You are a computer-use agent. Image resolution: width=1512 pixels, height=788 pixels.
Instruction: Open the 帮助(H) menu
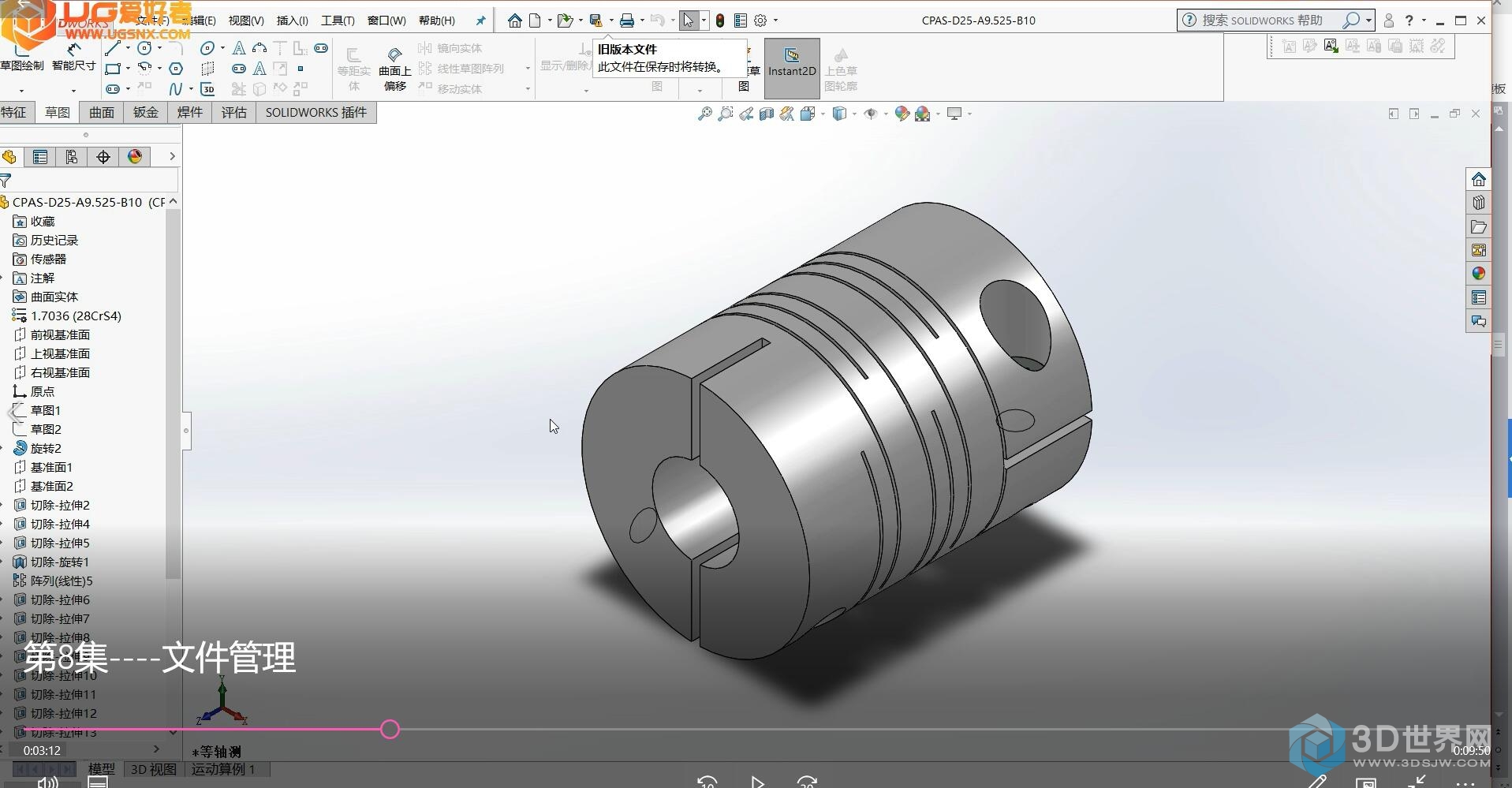click(436, 21)
